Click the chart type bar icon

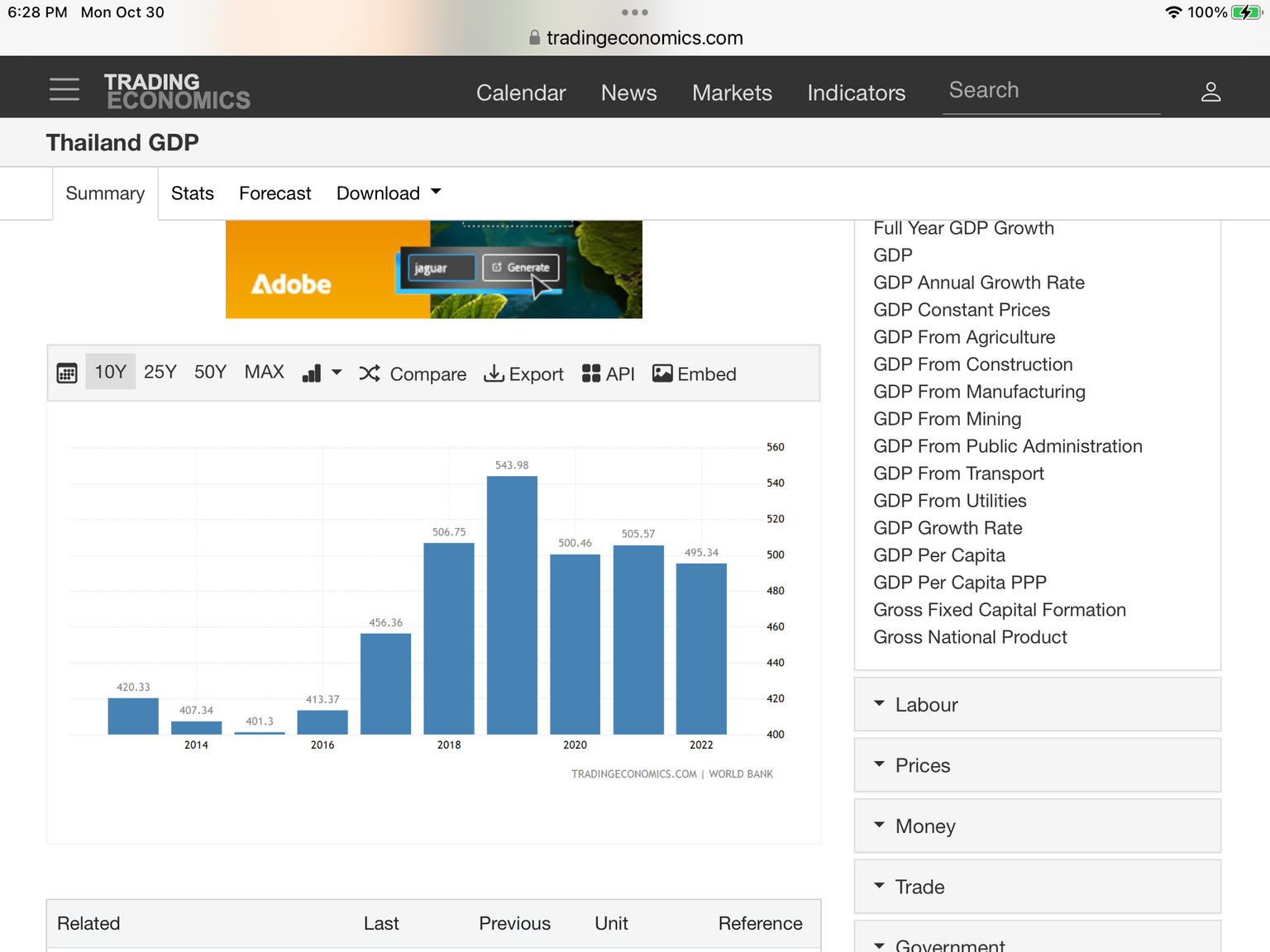pyautogui.click(x=313, y=374)
